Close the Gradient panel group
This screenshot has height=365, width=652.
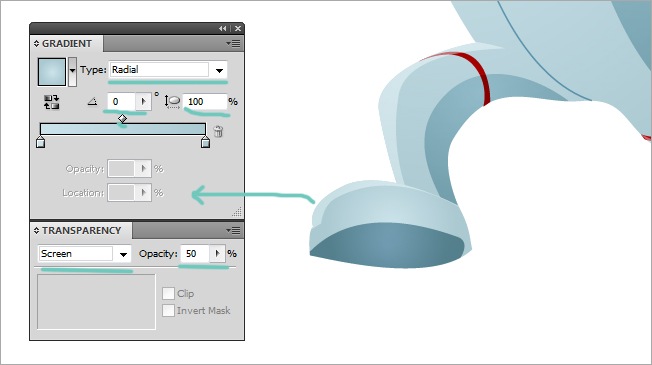click(x=237, y=28)
